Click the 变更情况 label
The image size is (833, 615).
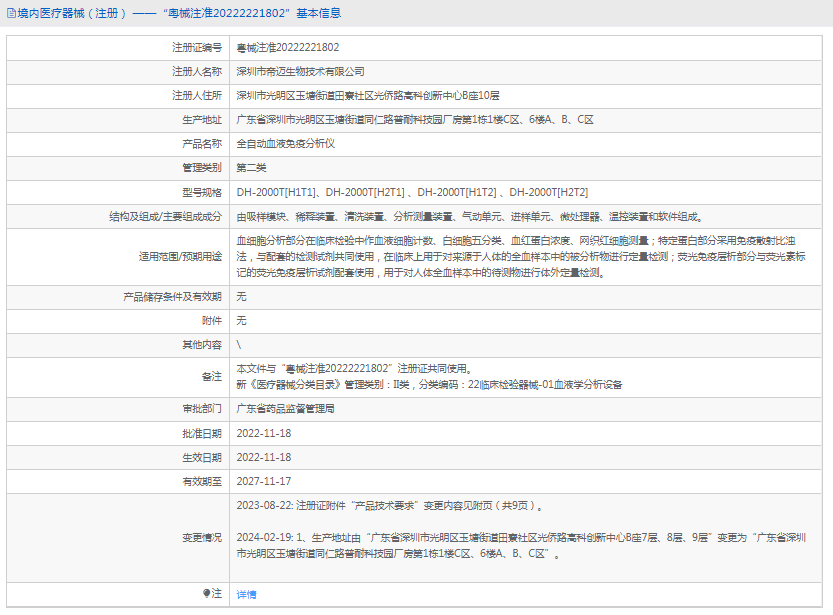(202, 538)
